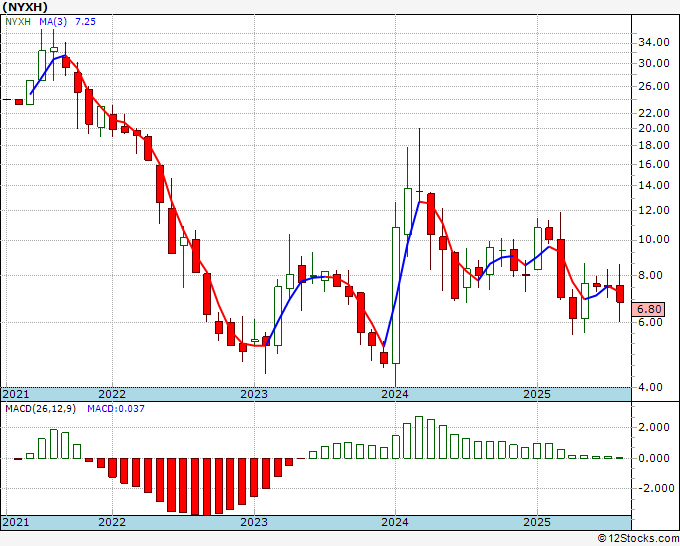Click the 4.00 price axis label
Screen dimensions: 680x546
pyautogui.click(x=650, y=387)
